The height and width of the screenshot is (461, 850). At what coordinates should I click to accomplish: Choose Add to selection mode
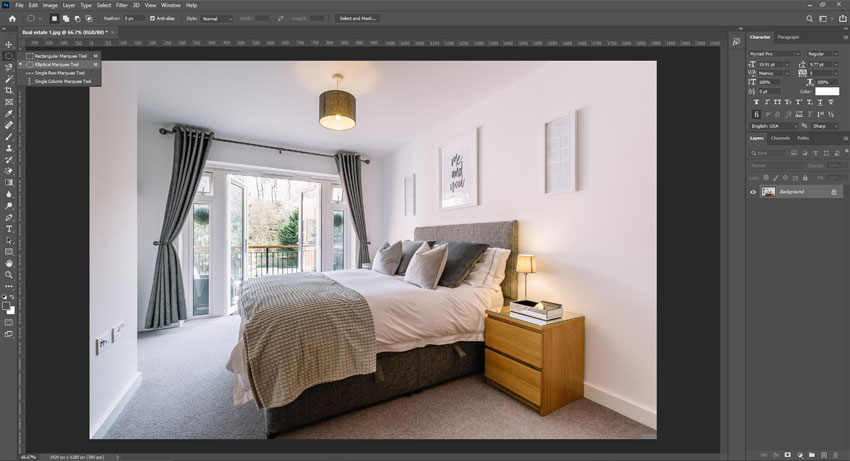click(66, 18)
